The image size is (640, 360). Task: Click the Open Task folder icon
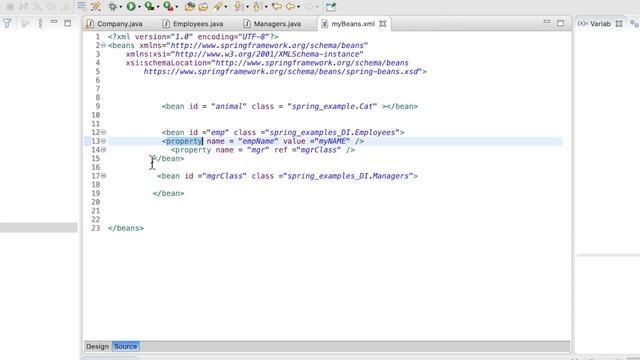203,7
